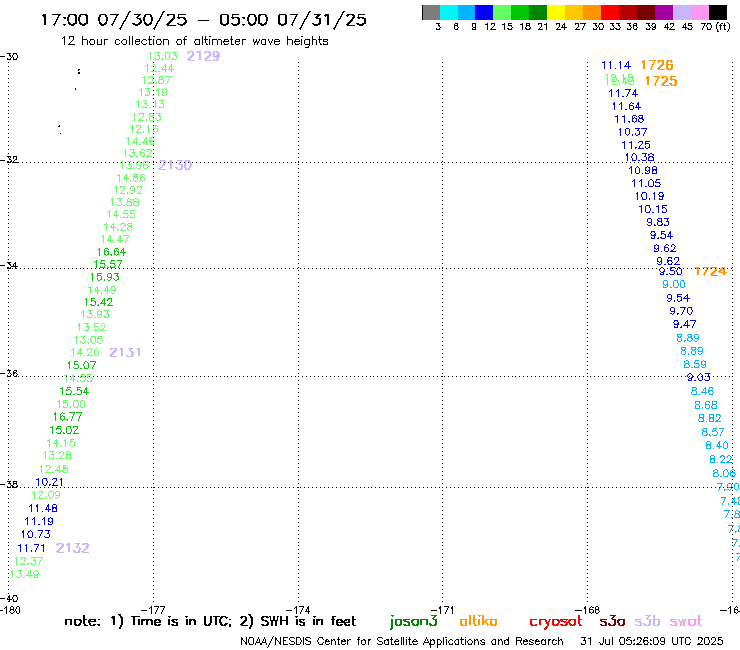Select the 9.03 wave height value
This screenshot has width=740, height=650.
[x=698, y=377]
